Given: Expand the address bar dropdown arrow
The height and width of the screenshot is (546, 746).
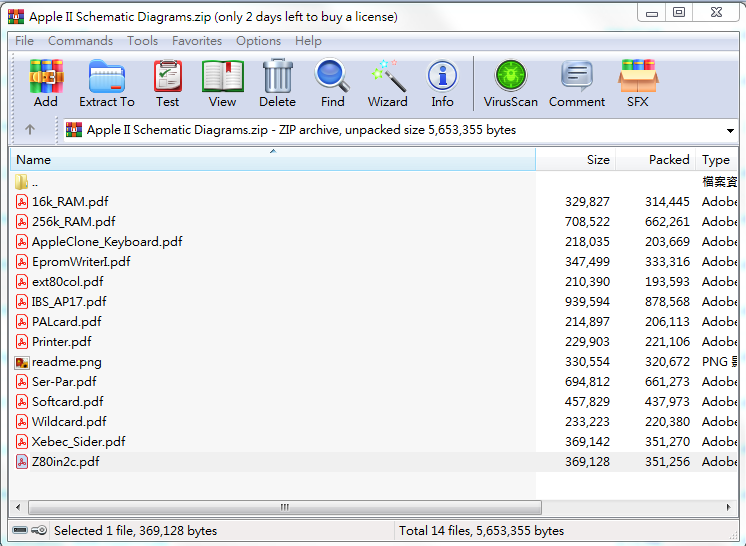Looking at the screenshot, I should pyautogui.click(x=730, y=130).
